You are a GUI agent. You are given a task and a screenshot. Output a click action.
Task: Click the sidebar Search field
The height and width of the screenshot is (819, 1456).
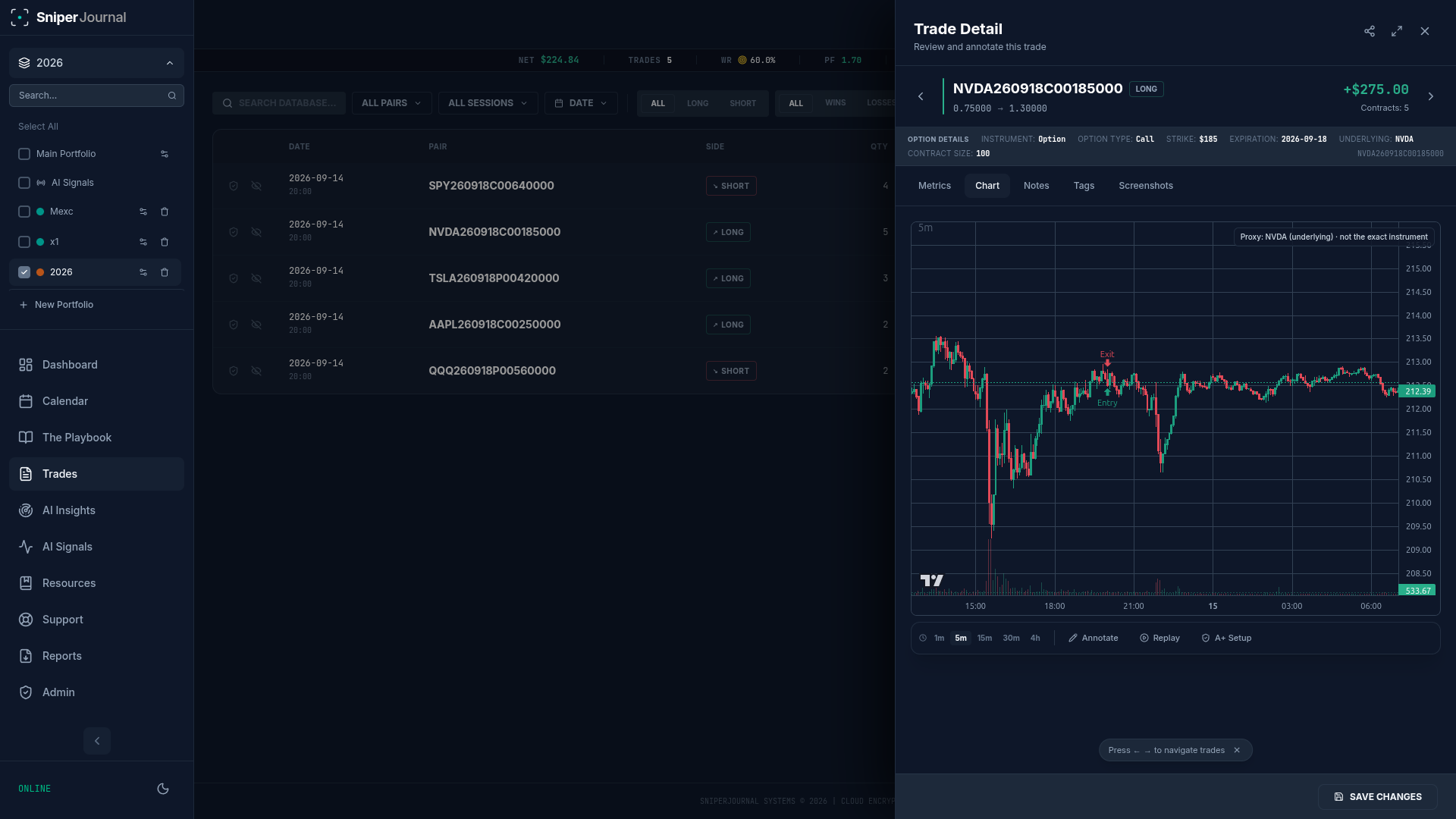[x=96, y=96]
